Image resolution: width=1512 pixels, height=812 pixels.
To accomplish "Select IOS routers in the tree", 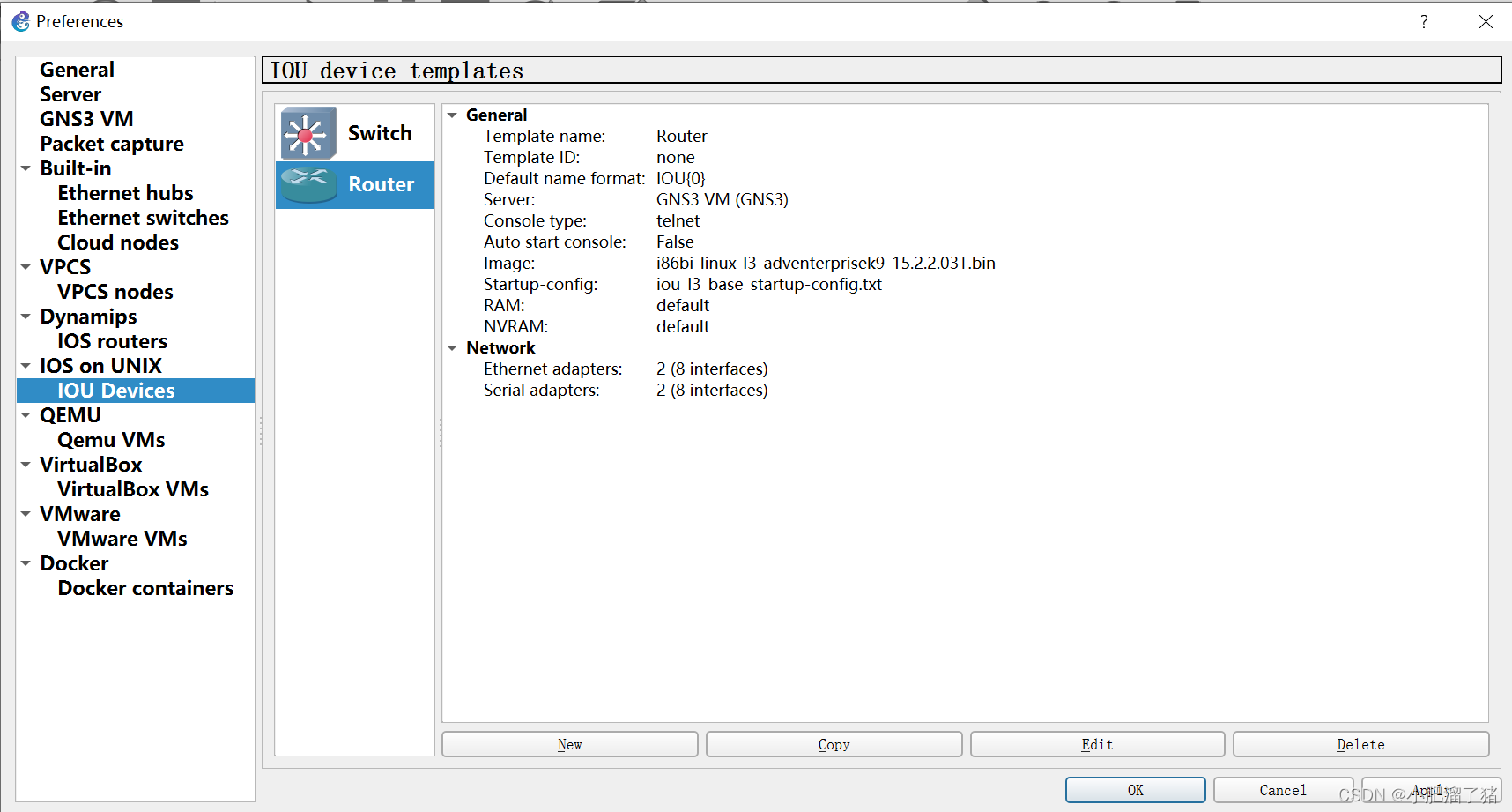I will click(112, 341).
